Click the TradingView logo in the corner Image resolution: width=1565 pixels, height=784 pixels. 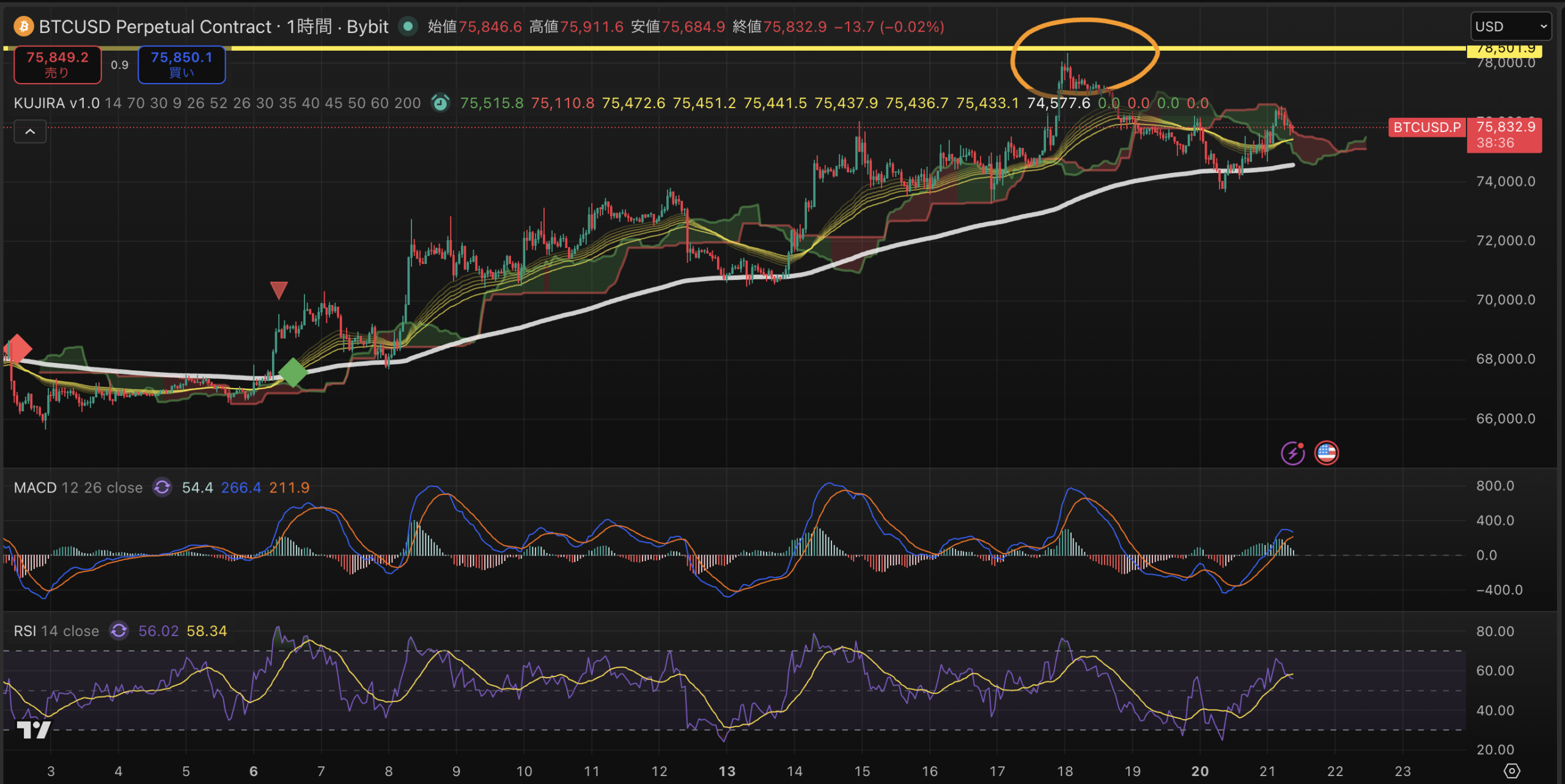pyautogui.click(x=33, y=729)
